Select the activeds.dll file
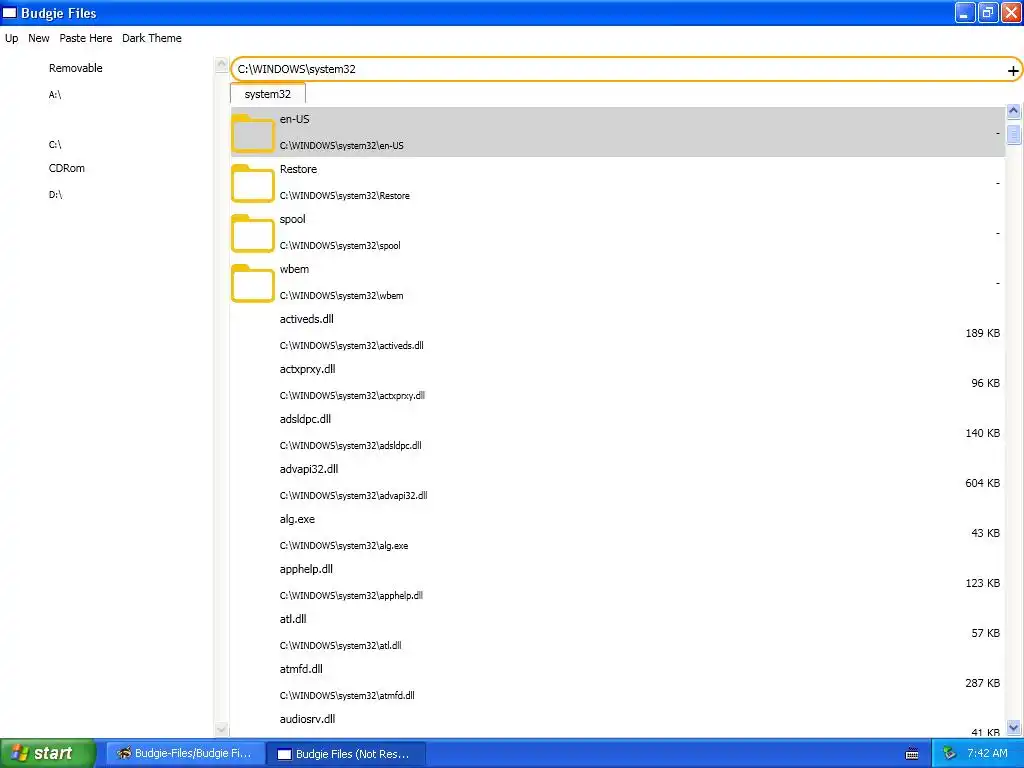 [x=617, y=332]
